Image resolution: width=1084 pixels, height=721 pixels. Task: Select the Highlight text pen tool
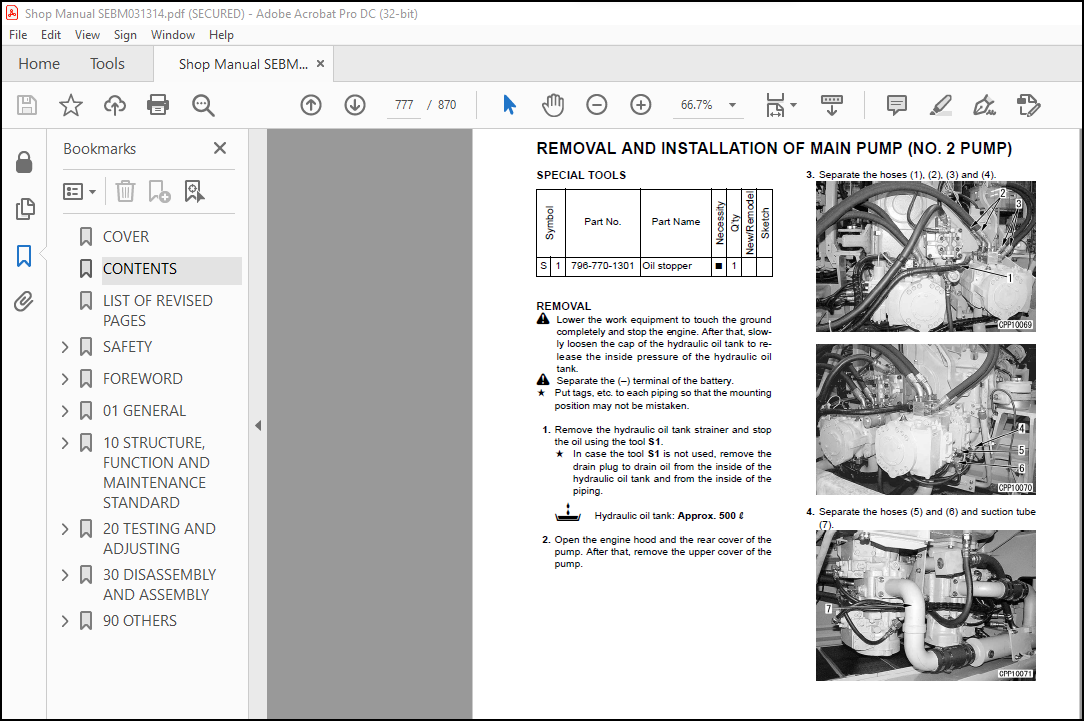941,105
